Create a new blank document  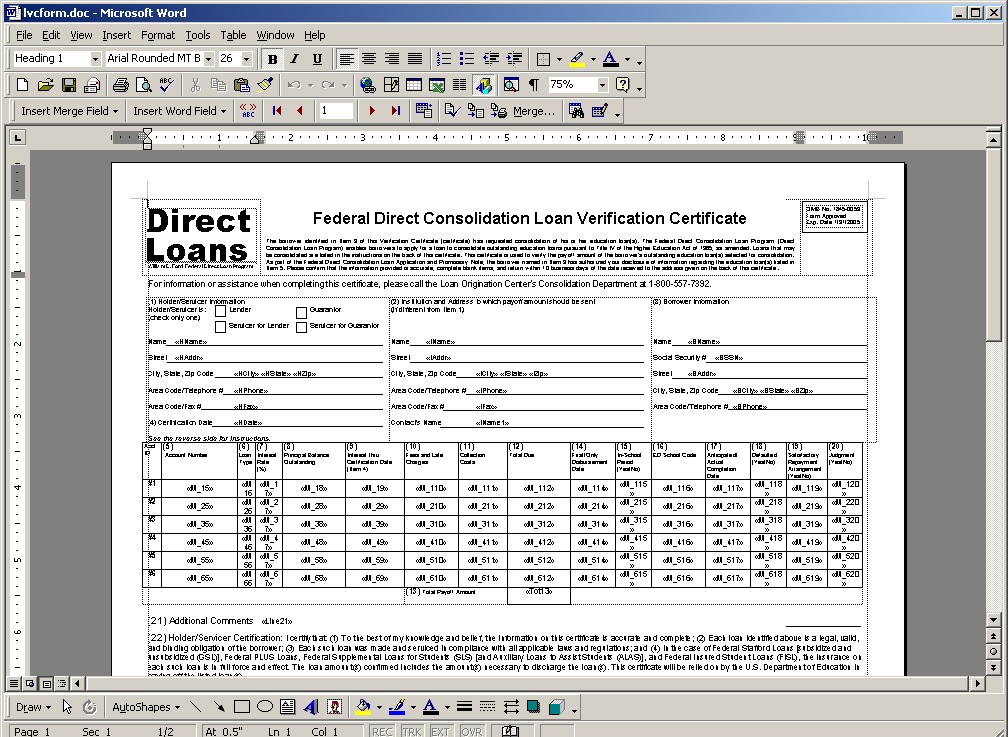point(22,85)
